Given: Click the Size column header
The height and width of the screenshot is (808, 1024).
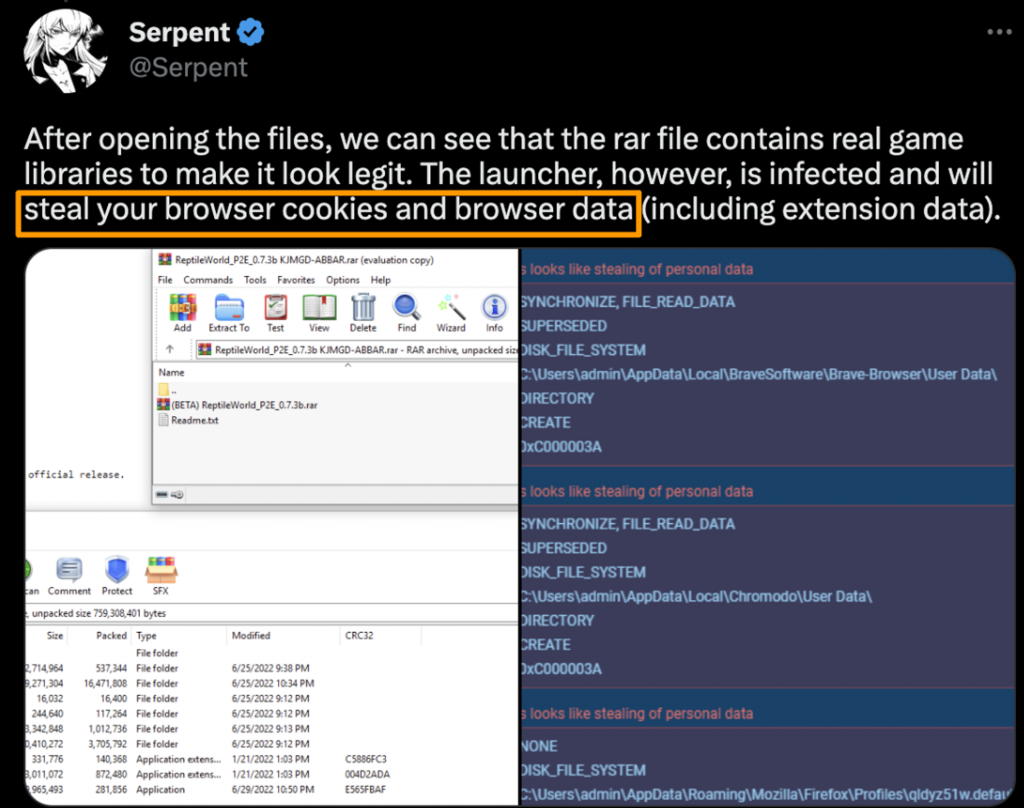Looking at the screenshot, I should point(55,636).
